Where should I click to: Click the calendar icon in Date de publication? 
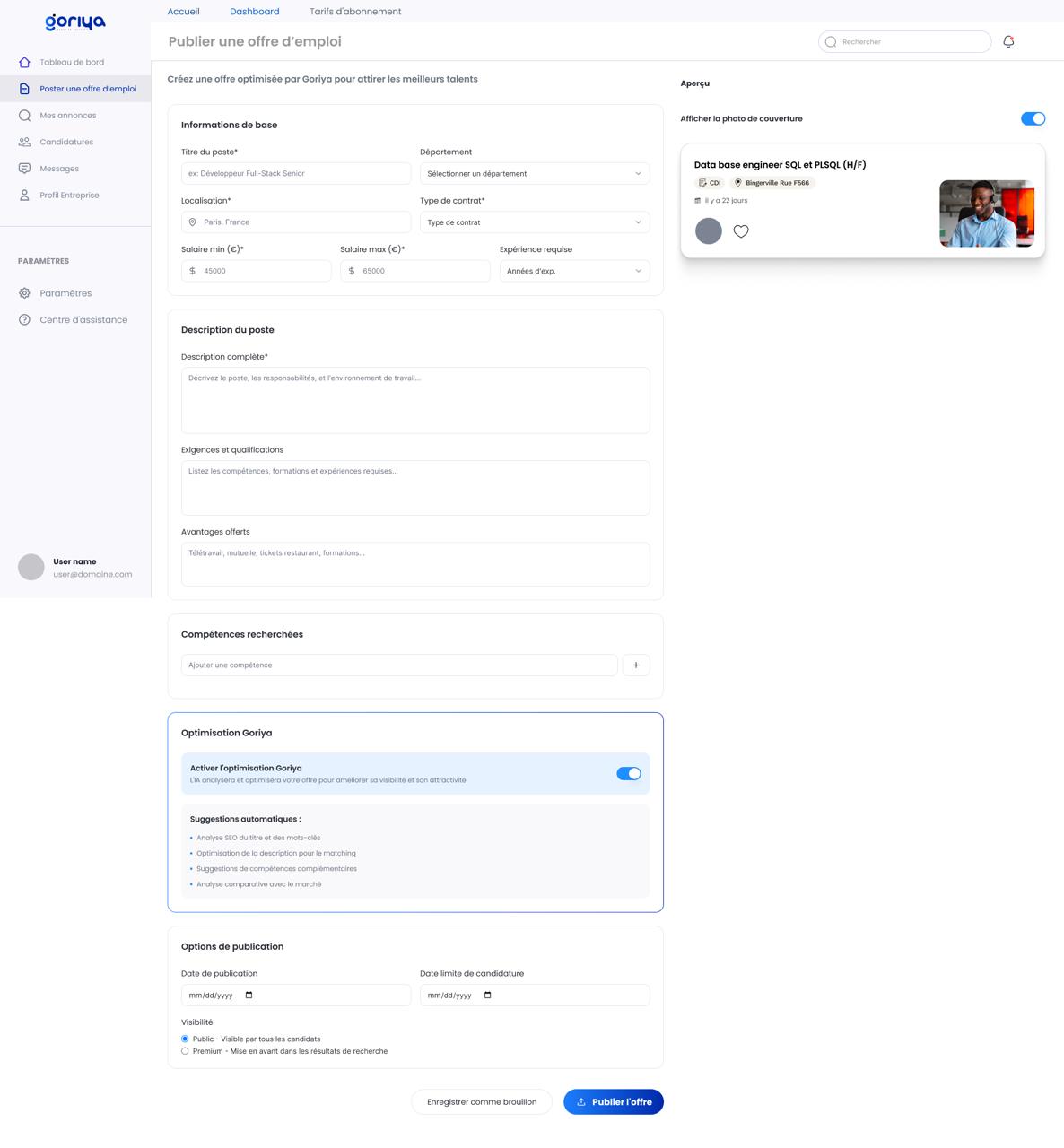pos(249,995)
